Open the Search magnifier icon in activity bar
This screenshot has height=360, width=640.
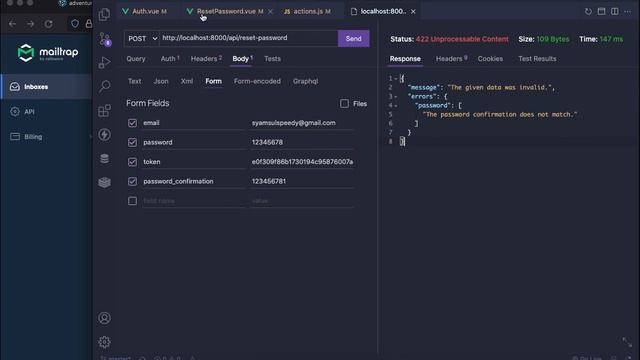click(x=104, y=86)
